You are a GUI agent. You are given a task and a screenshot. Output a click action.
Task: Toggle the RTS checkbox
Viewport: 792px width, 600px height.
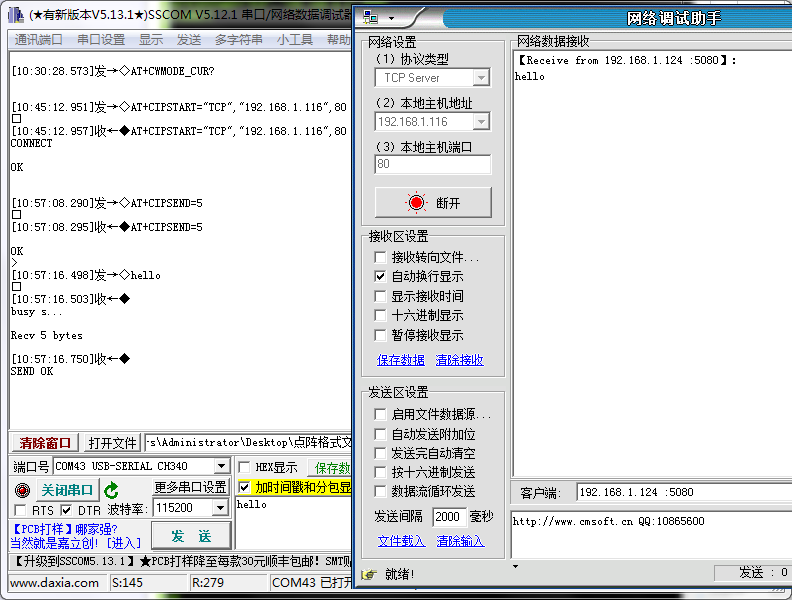(x=20, y=510)
